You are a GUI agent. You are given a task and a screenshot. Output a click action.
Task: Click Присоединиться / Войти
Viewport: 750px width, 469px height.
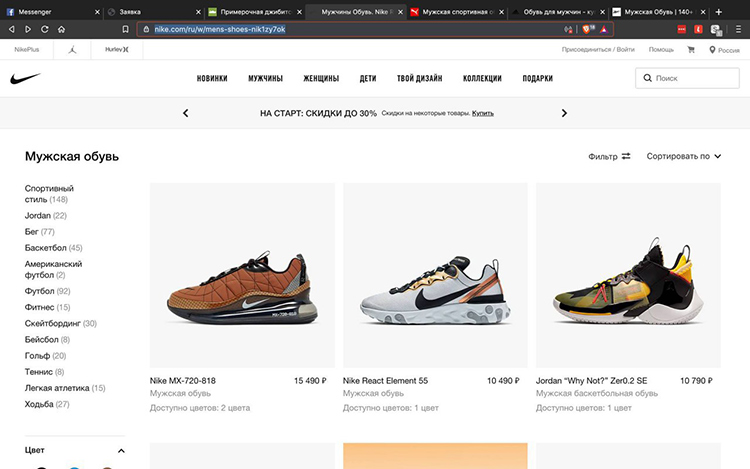point(598,49)
